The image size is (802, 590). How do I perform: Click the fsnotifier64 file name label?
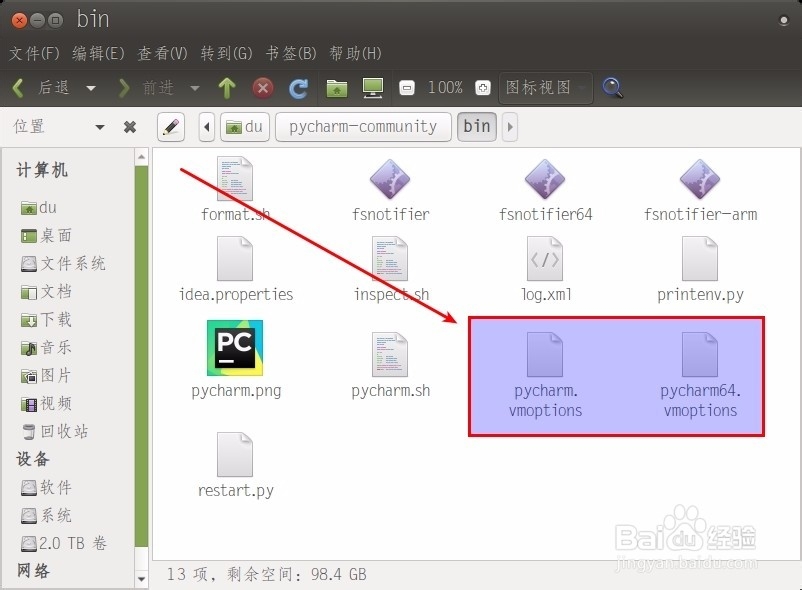545,214
